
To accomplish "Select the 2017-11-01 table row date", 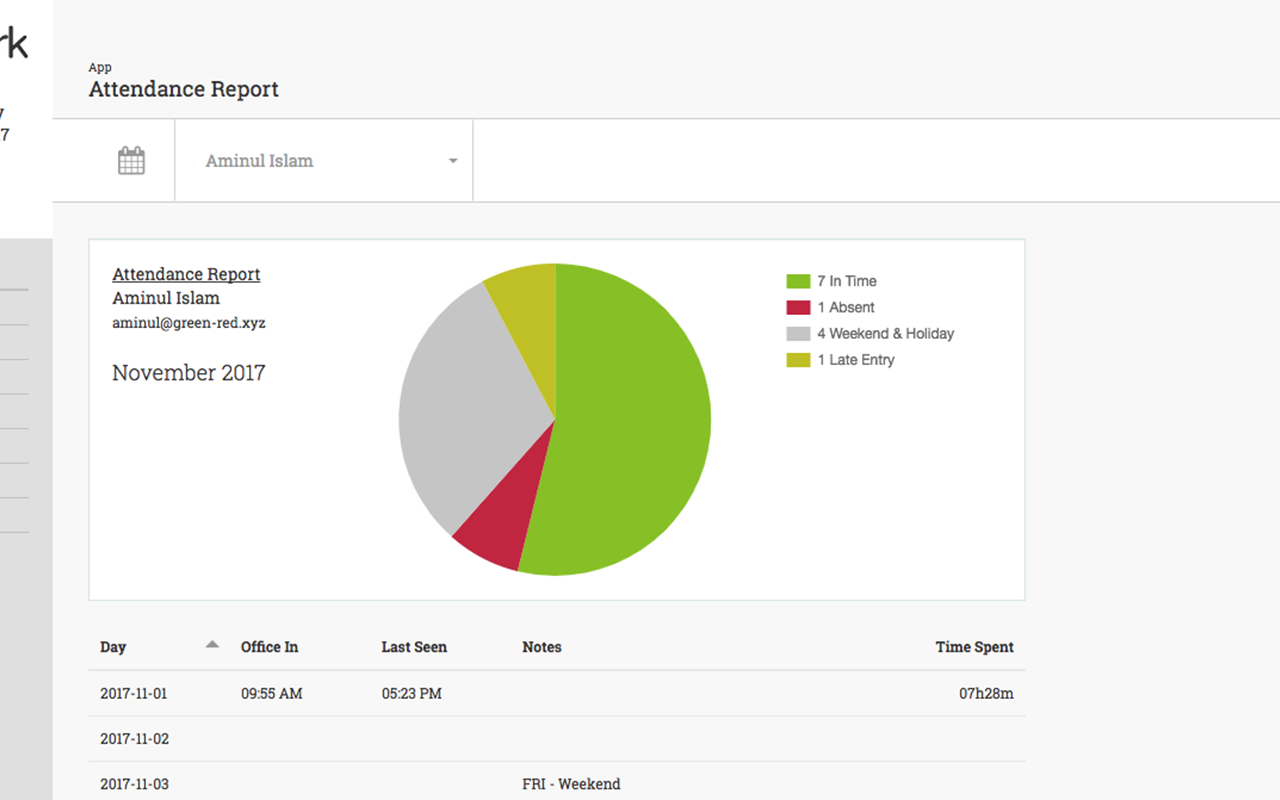I will click(x=134, y=693).
